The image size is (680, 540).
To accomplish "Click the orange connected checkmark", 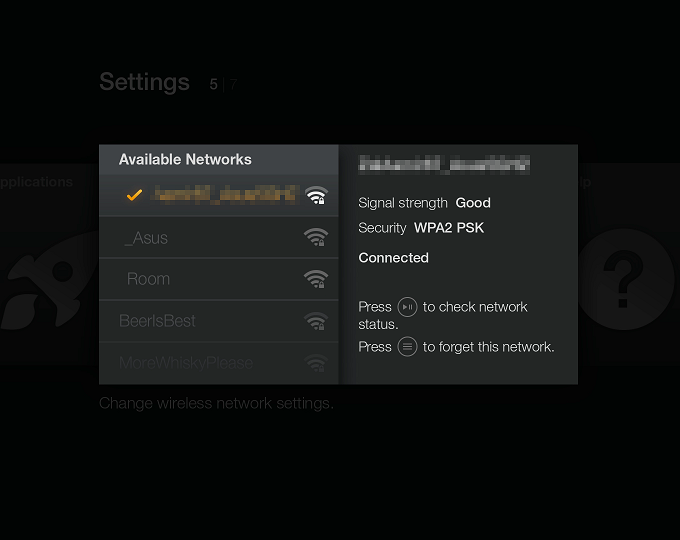I will (134, 195).
